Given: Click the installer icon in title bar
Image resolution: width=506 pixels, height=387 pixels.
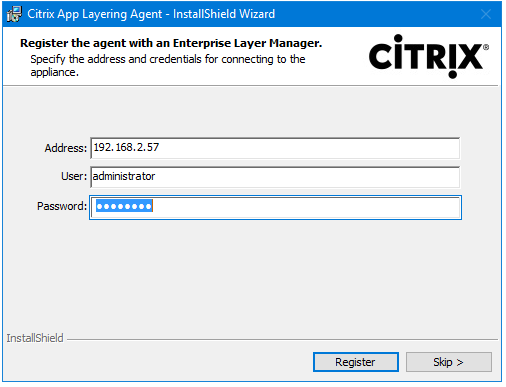Looking at the screenshot, I should [x=14, y=14].
